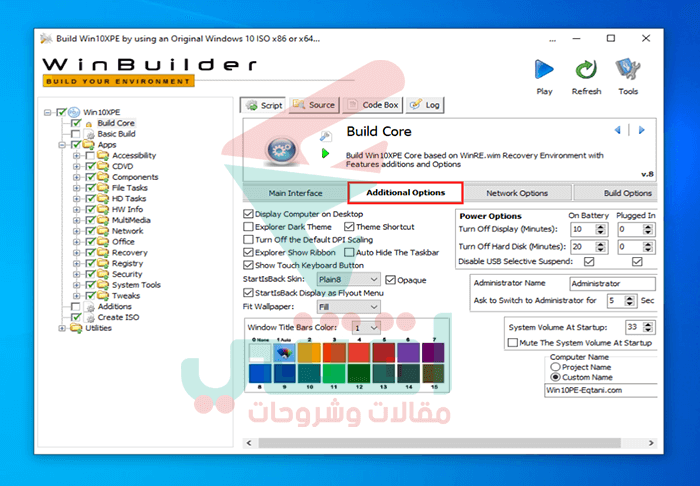This screenshot has height=486, width=700.
Task: Click the Refresh icon
Action: 586,70
